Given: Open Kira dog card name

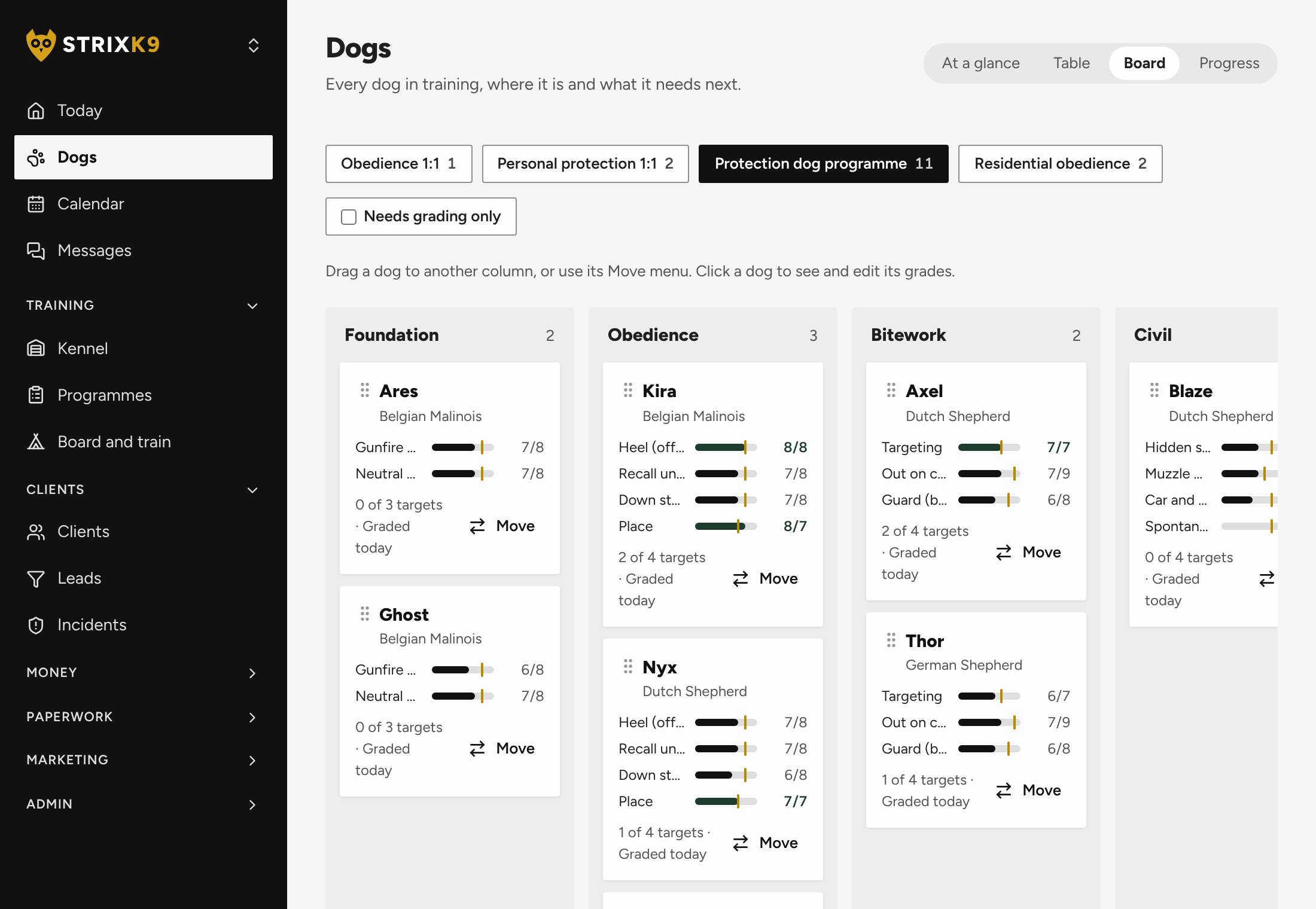Looking at the screenshot, I should pyautogui.click(x=659, y=391).
